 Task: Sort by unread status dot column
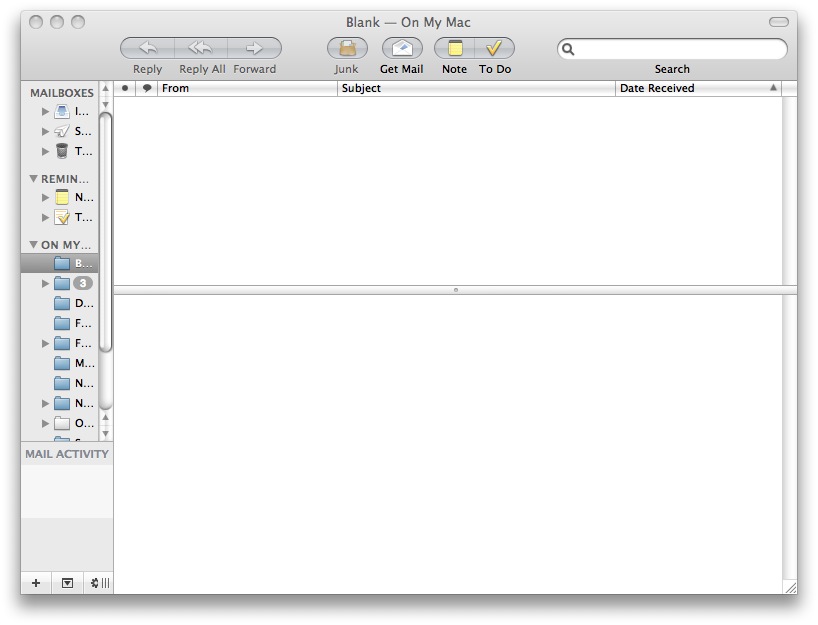[125, 88]
